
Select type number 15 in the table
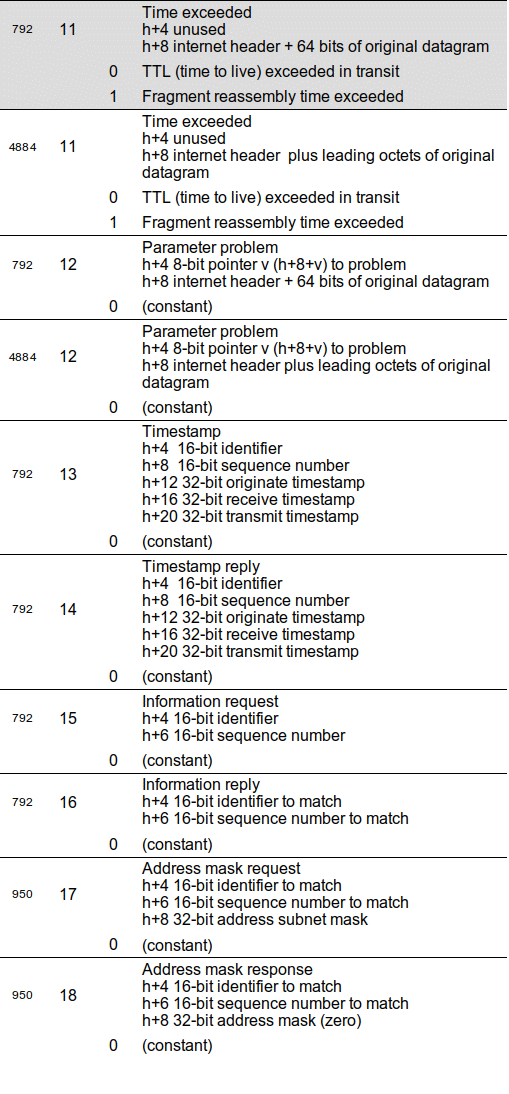(x=68, y=719)
